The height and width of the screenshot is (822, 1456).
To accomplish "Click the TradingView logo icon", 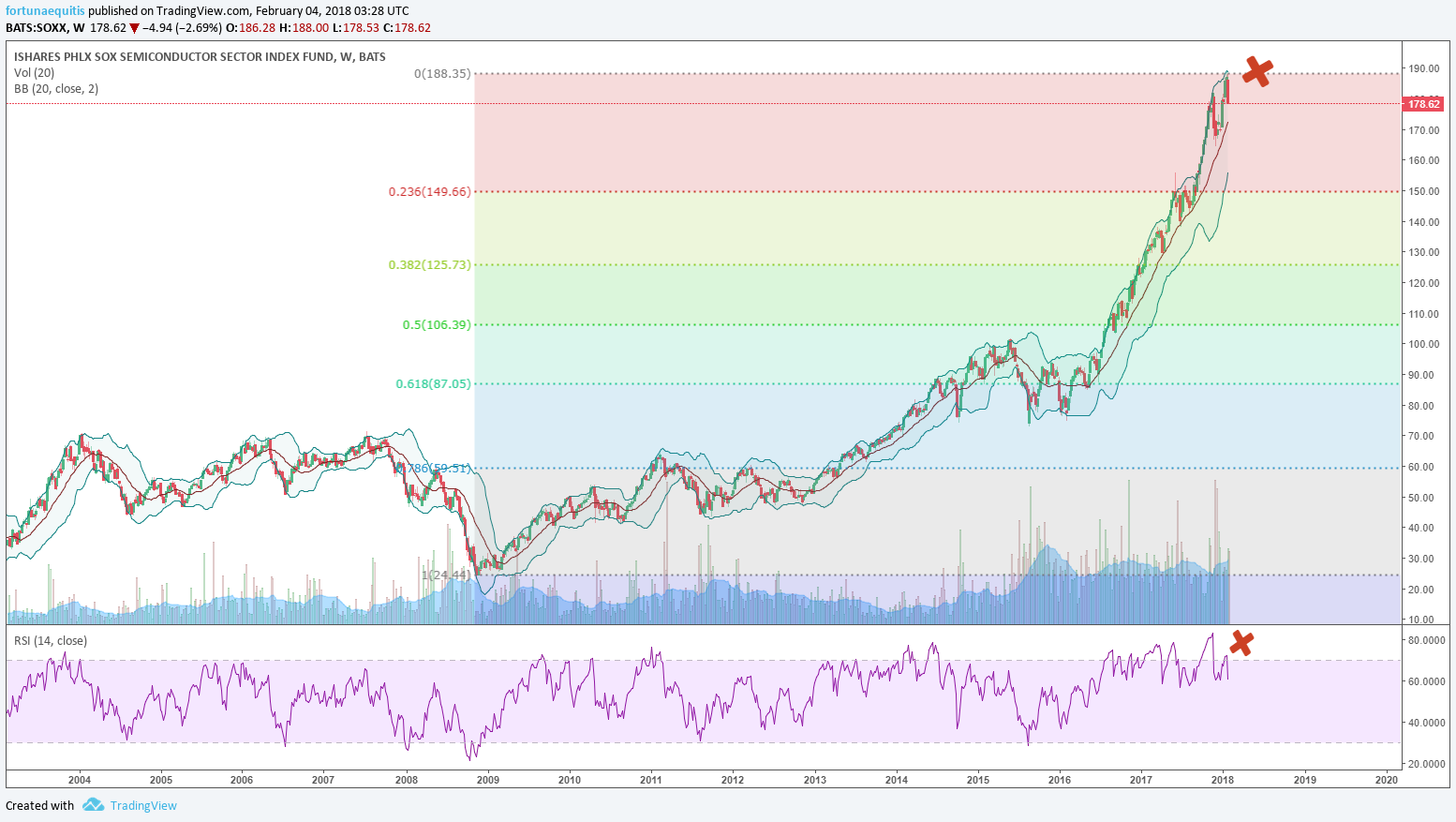I will (x=92, y=805).
